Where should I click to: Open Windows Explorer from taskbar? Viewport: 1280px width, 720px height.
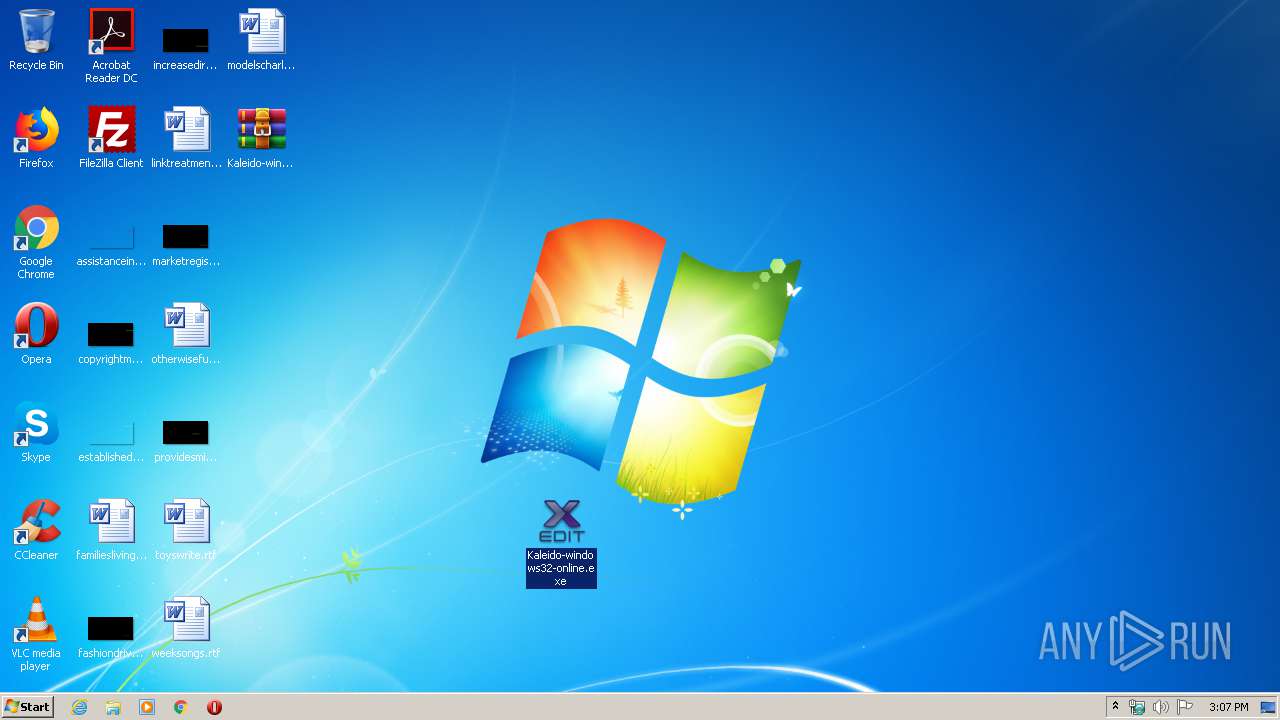[113, 707]
